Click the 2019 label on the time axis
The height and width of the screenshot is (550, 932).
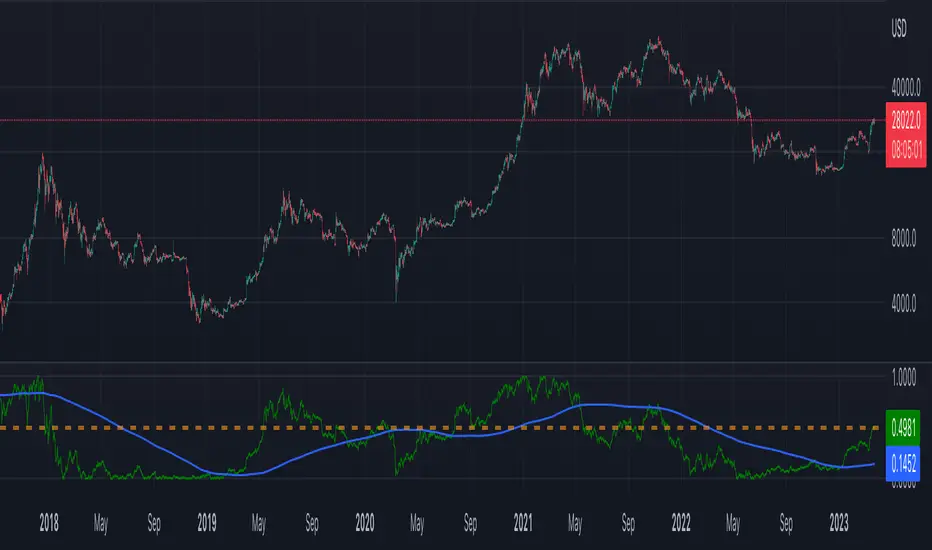206,523
